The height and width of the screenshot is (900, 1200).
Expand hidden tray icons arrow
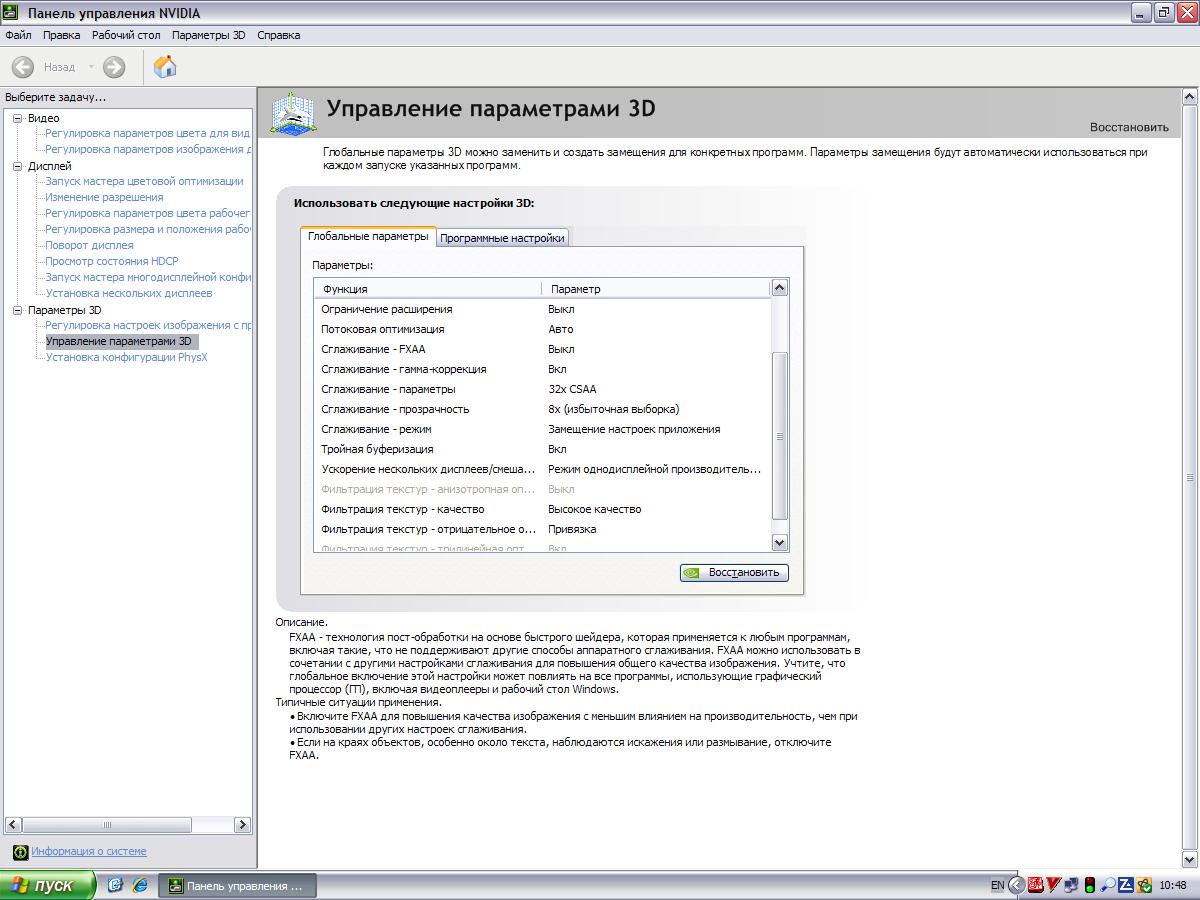(x=1016, y=885)
